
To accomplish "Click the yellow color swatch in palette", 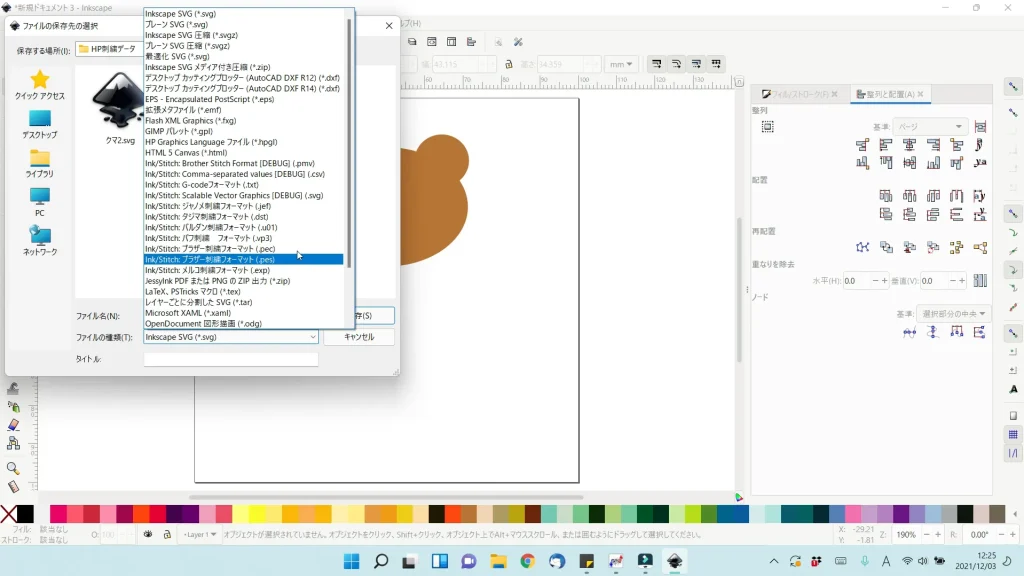I will (257, 514).
